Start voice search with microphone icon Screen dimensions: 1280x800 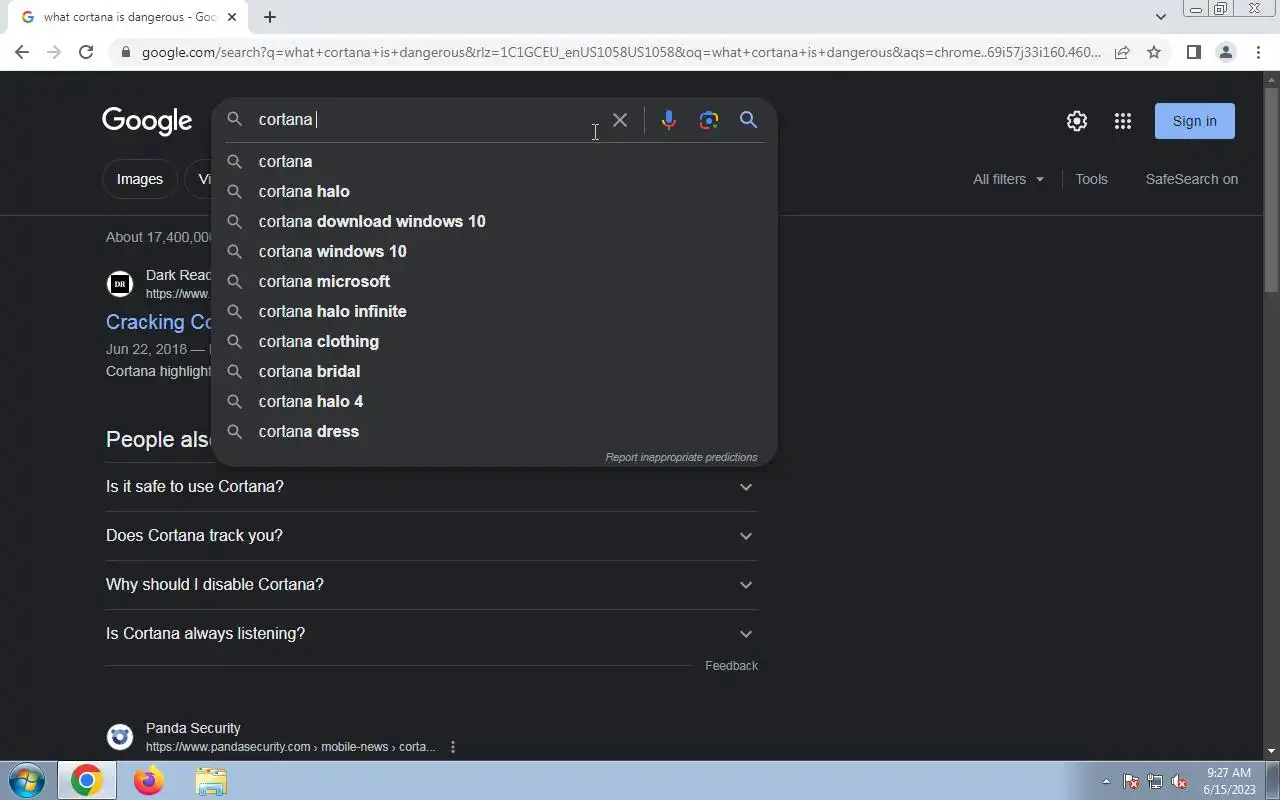click(x=669, y=120)
